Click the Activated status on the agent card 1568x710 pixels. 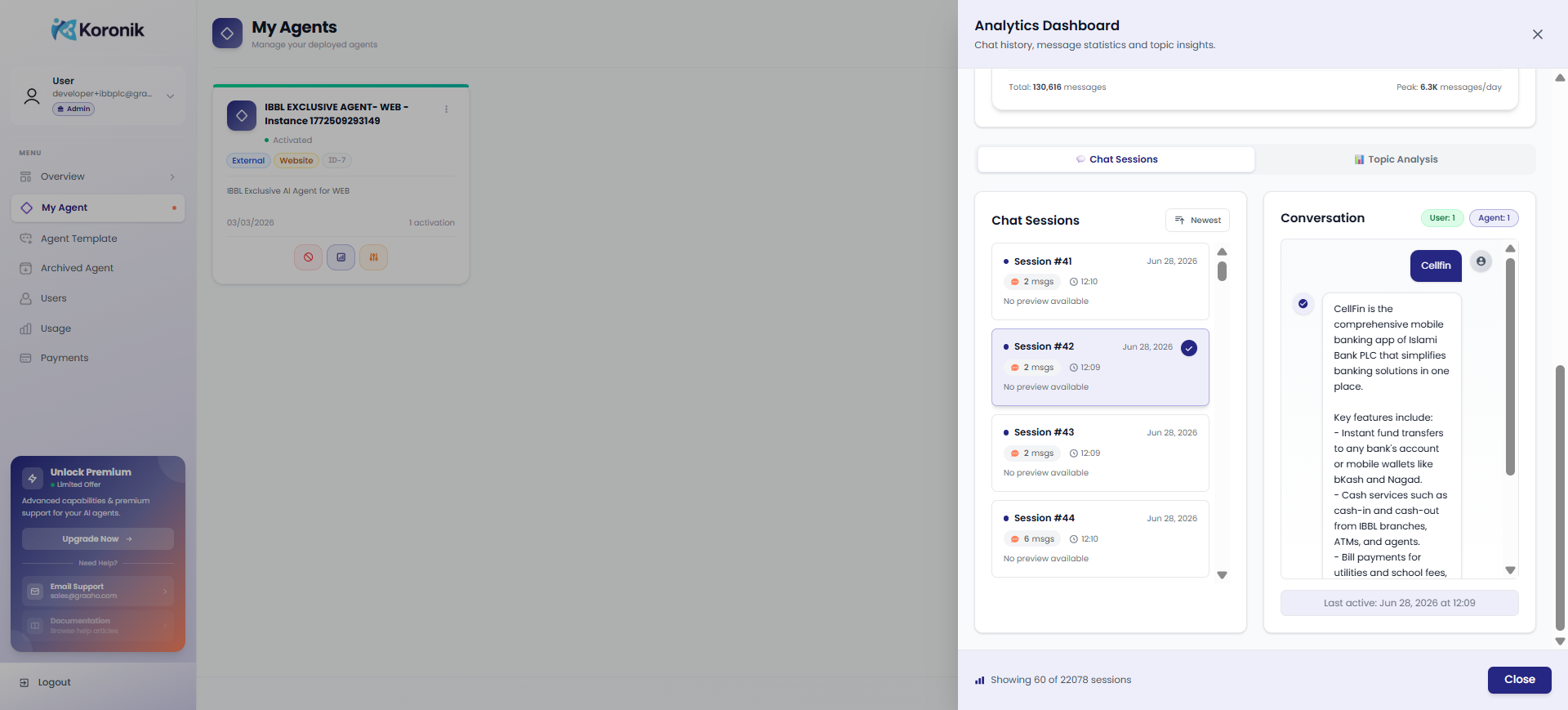pyautogui.click(x=288, y=141)
